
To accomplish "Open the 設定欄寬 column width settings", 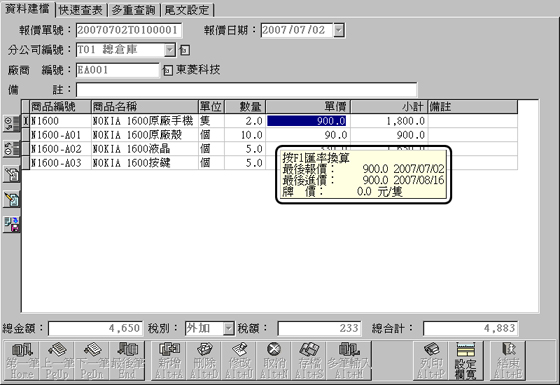I will [x=466, y=361].
